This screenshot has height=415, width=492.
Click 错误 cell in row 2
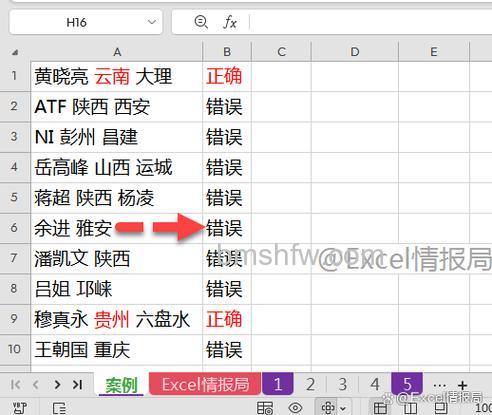point(227,107)
